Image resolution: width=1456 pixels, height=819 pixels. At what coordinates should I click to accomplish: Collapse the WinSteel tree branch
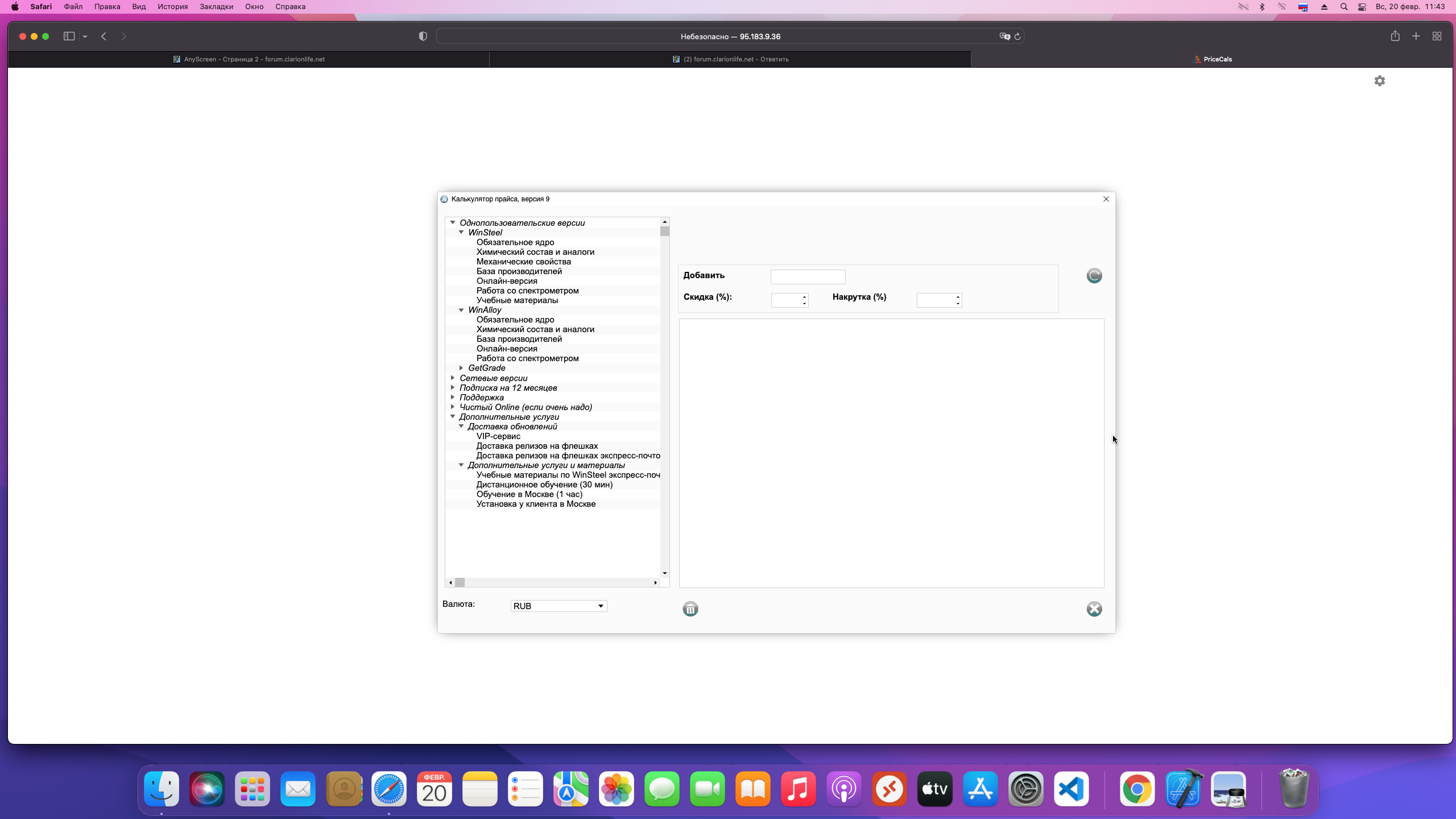(x=461, y=233)
